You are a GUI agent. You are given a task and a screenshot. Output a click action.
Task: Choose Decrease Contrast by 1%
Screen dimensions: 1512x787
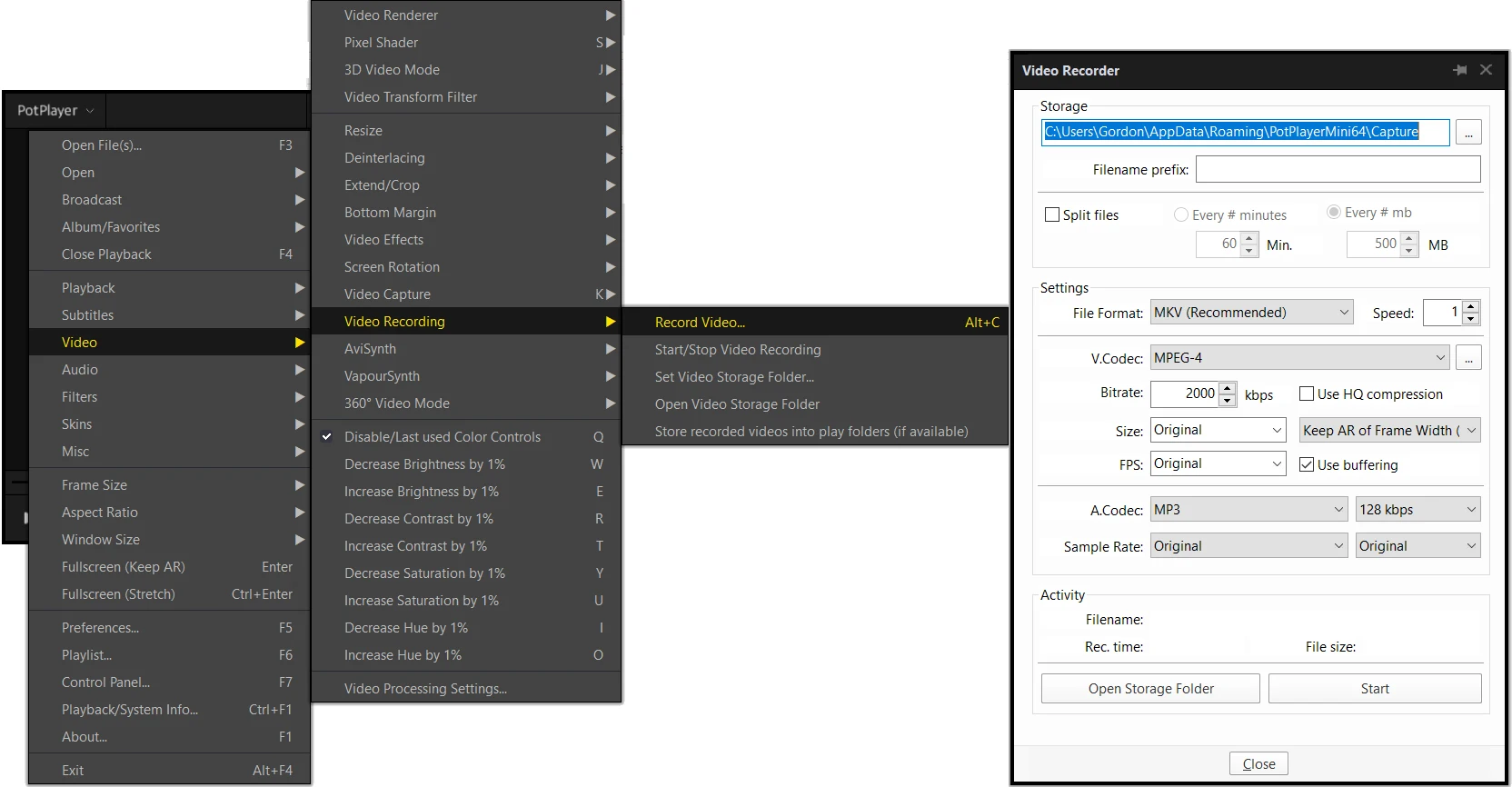pyautogui.click(x=466, y=519)
